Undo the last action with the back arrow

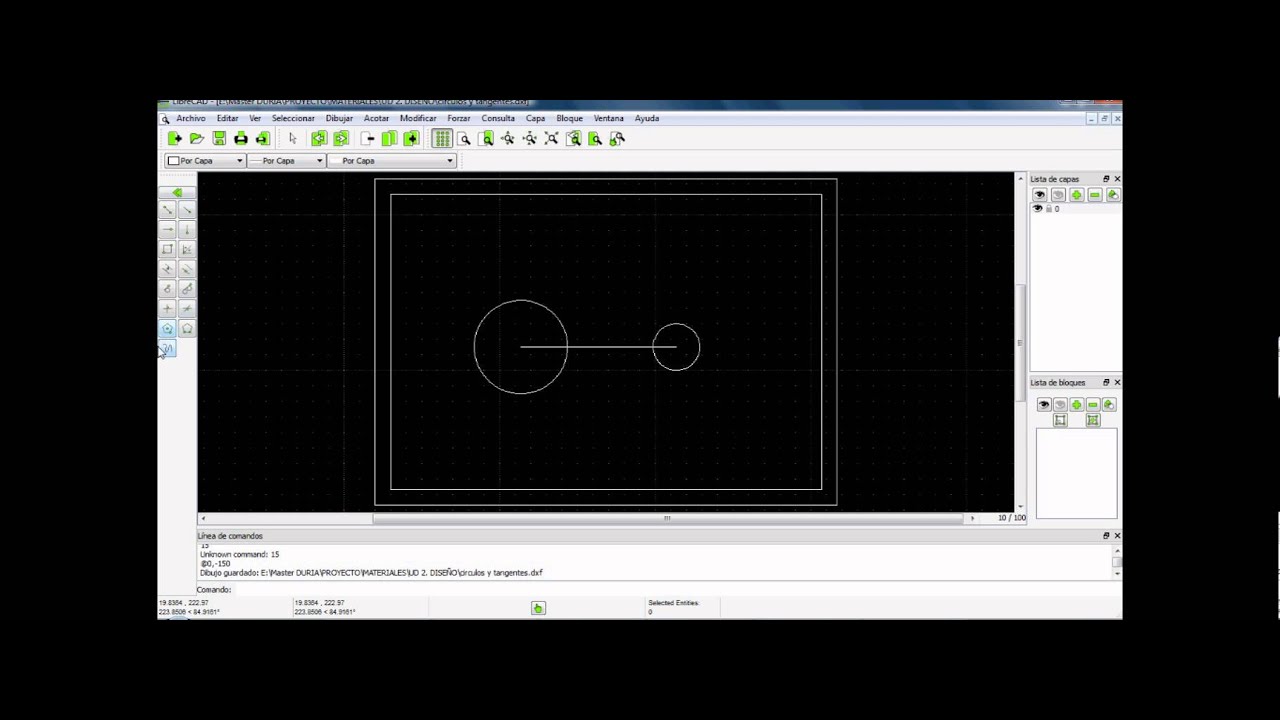point(319,139)
